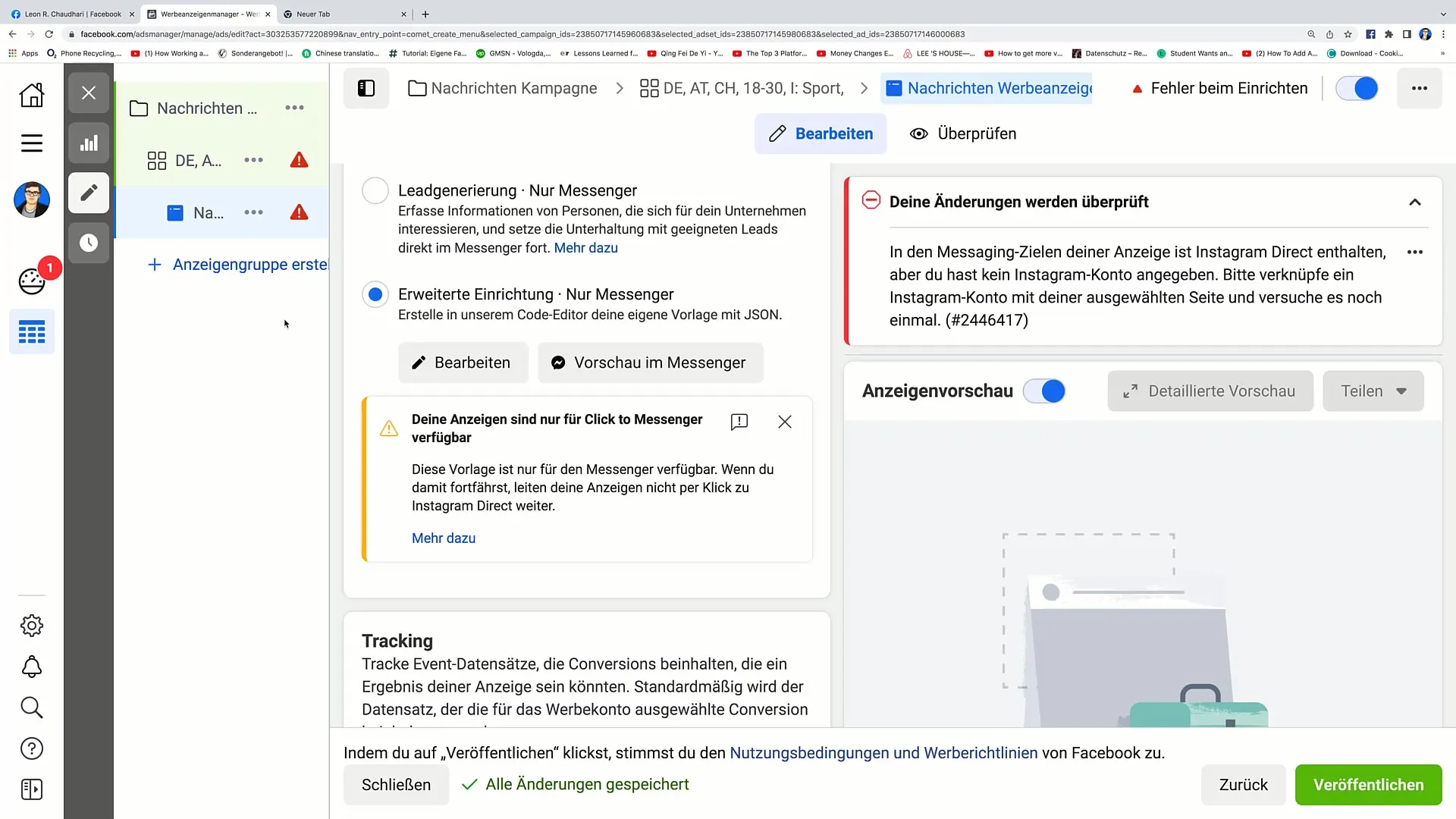This screenshot has height=819, width=1456.
Task: Select the pencil edit icon in dark sidebar
Action: [x=89, y=193]
